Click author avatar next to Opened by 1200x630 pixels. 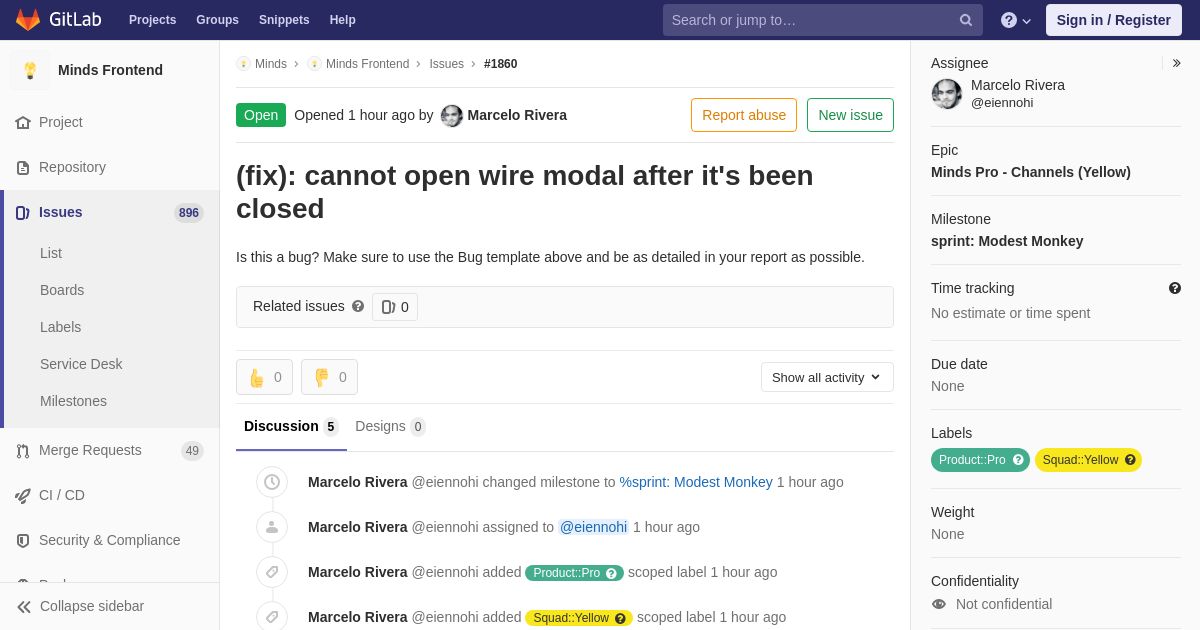pos(452,115)
